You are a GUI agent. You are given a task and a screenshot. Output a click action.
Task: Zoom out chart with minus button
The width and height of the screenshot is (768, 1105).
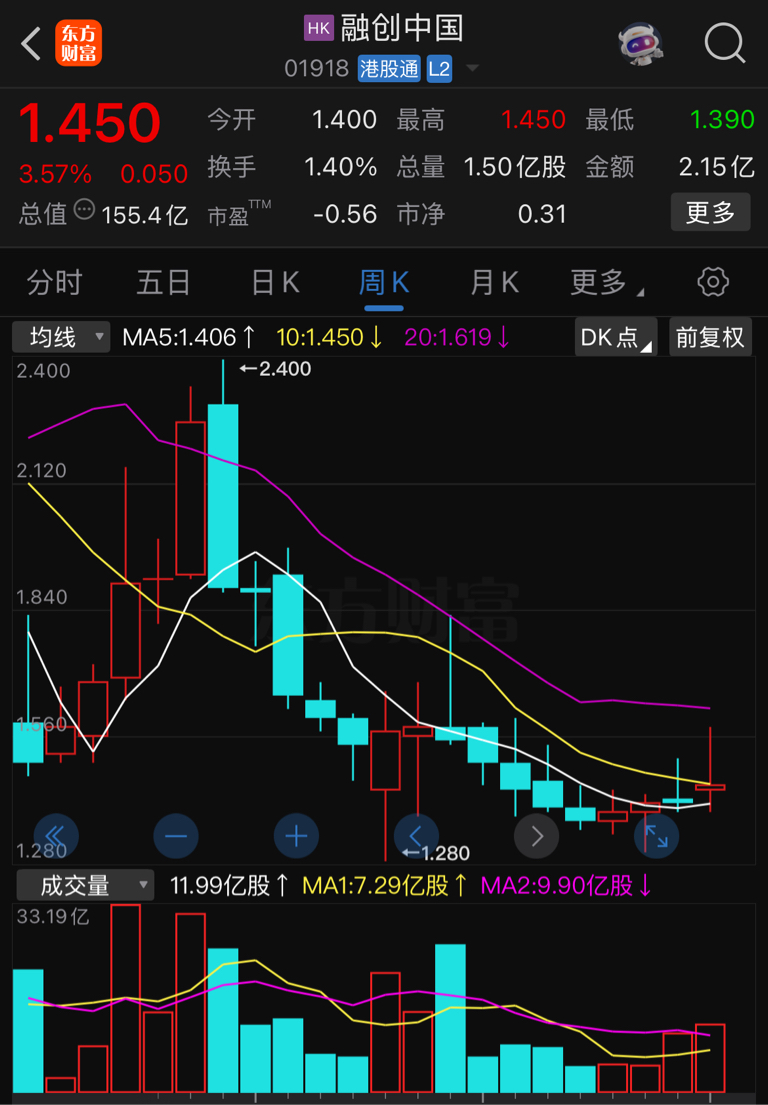(176, 836)
